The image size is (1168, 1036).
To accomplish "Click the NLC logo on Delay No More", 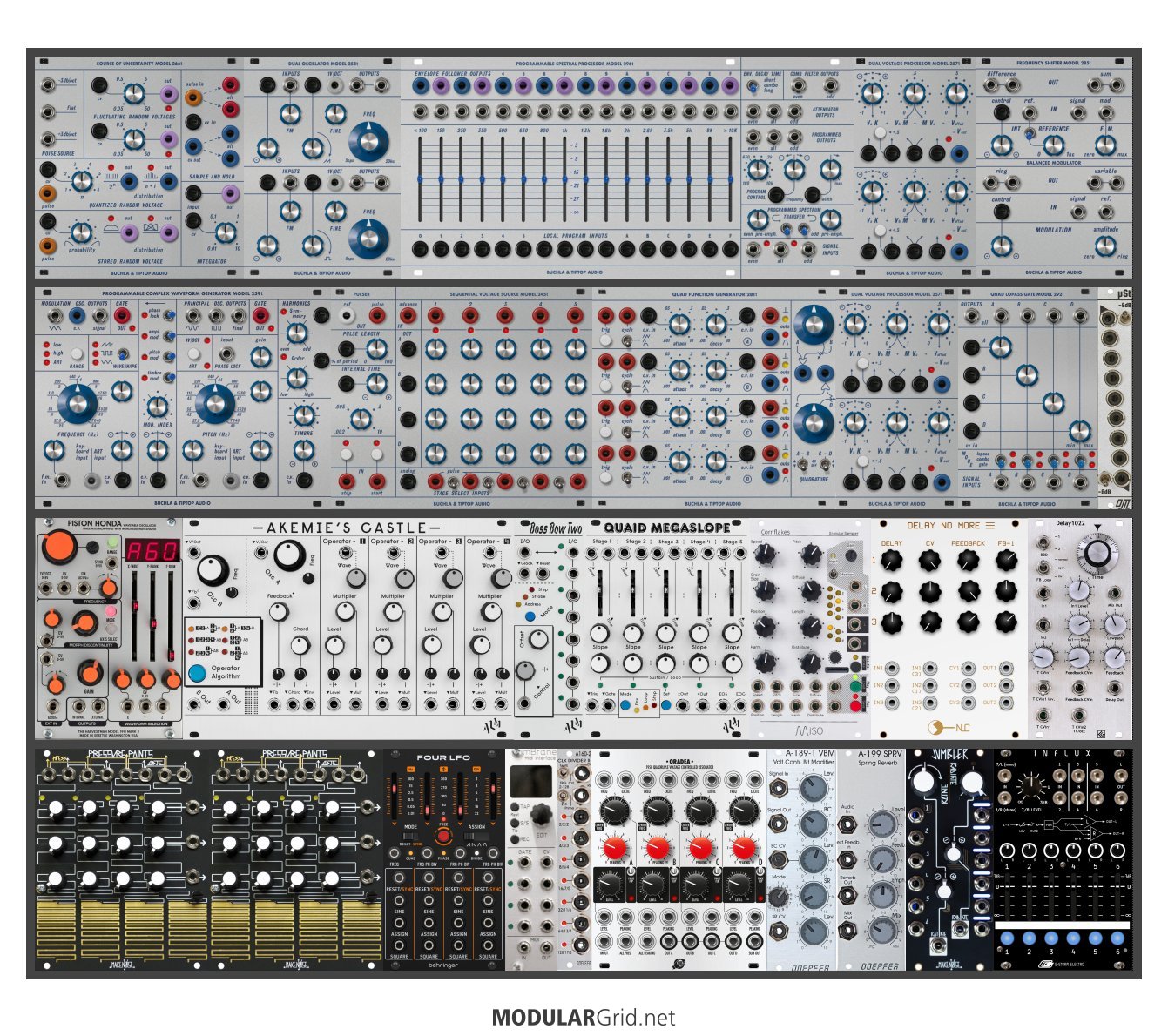I will point(948,727).
